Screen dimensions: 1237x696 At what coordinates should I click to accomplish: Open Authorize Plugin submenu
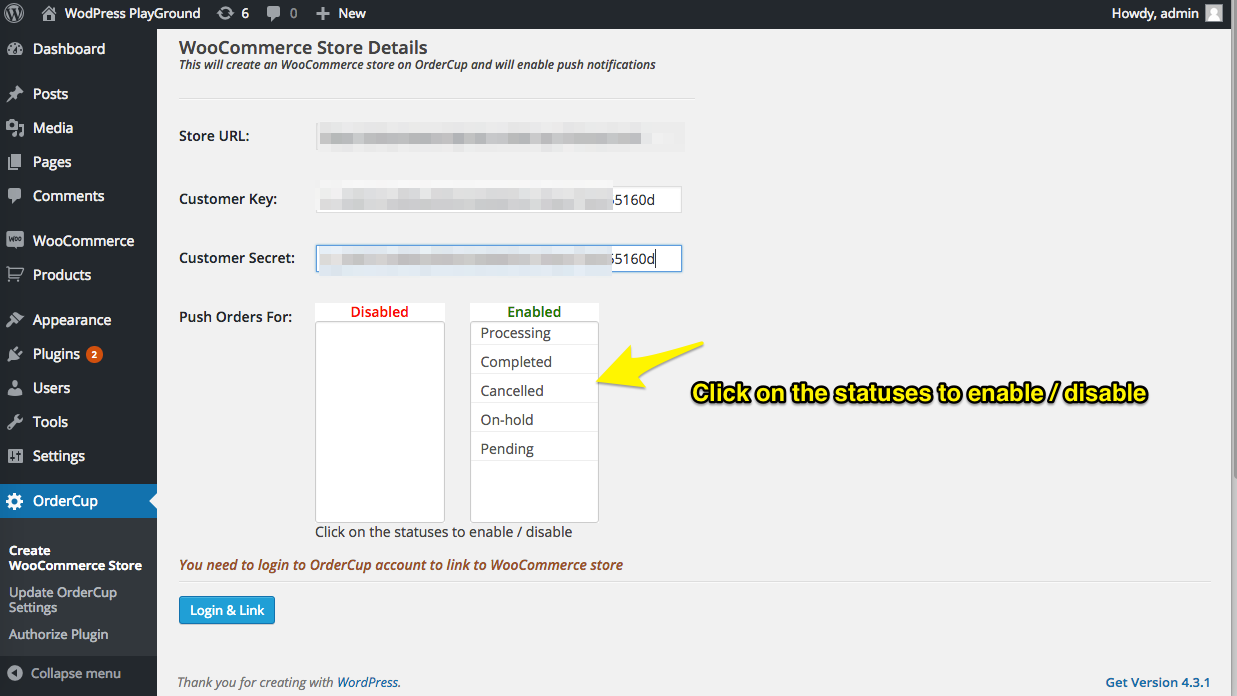(58, 634)
